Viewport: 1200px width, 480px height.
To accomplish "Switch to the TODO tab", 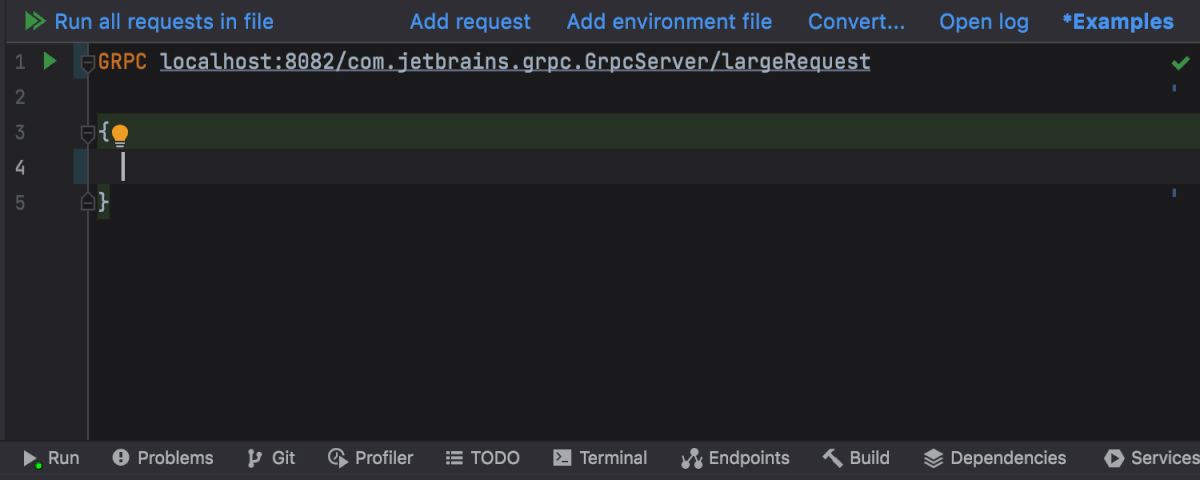I will 482,458.
